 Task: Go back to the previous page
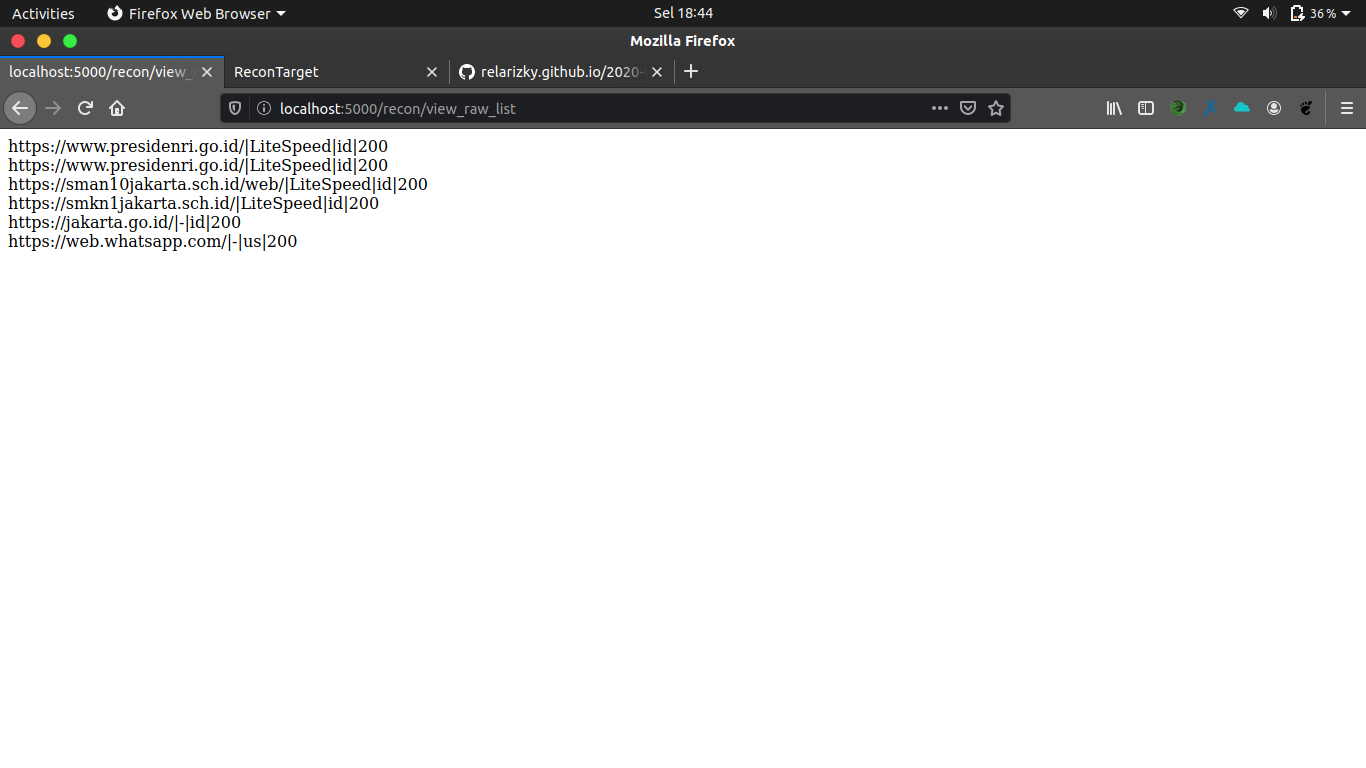[x=20, y=108]
